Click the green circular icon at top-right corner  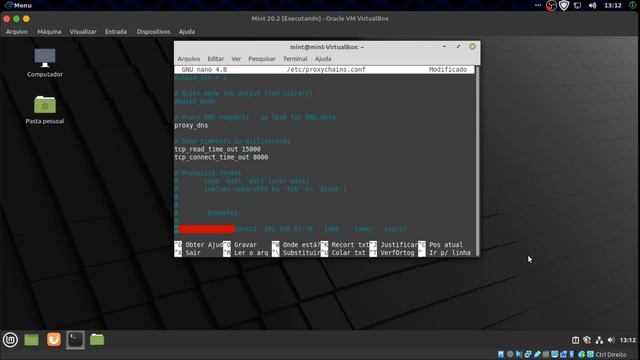tap(633, 5)
